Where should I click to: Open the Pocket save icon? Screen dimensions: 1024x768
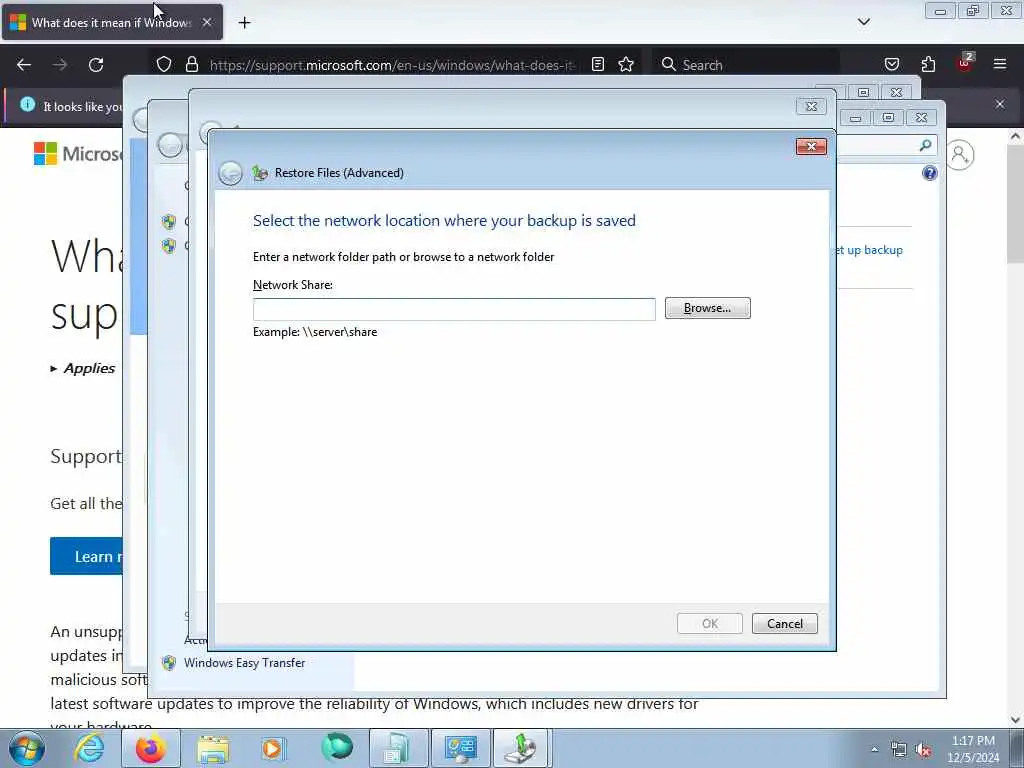coord(891,64)
